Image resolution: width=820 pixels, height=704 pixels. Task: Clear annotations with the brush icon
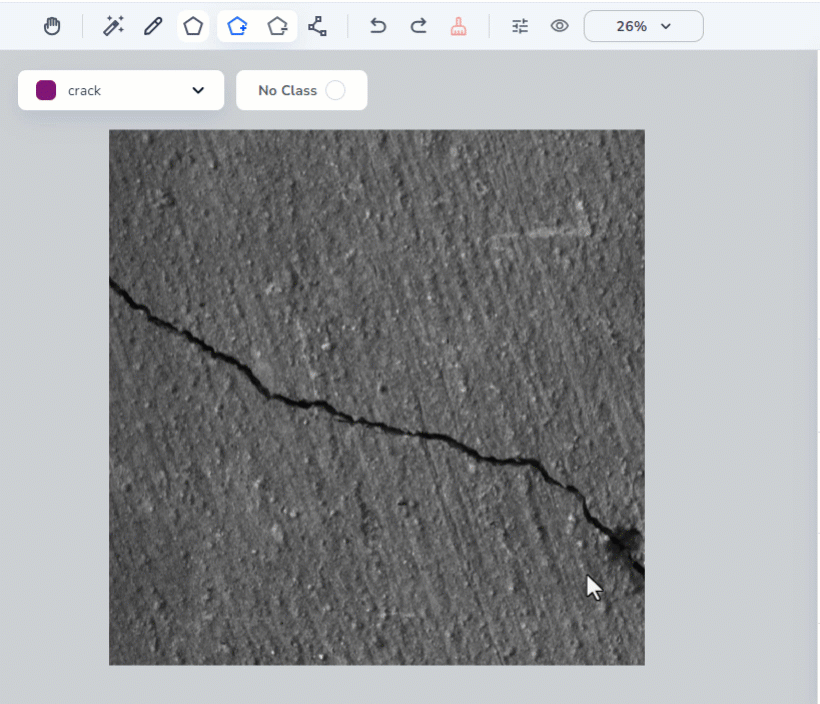click(459, 26)
